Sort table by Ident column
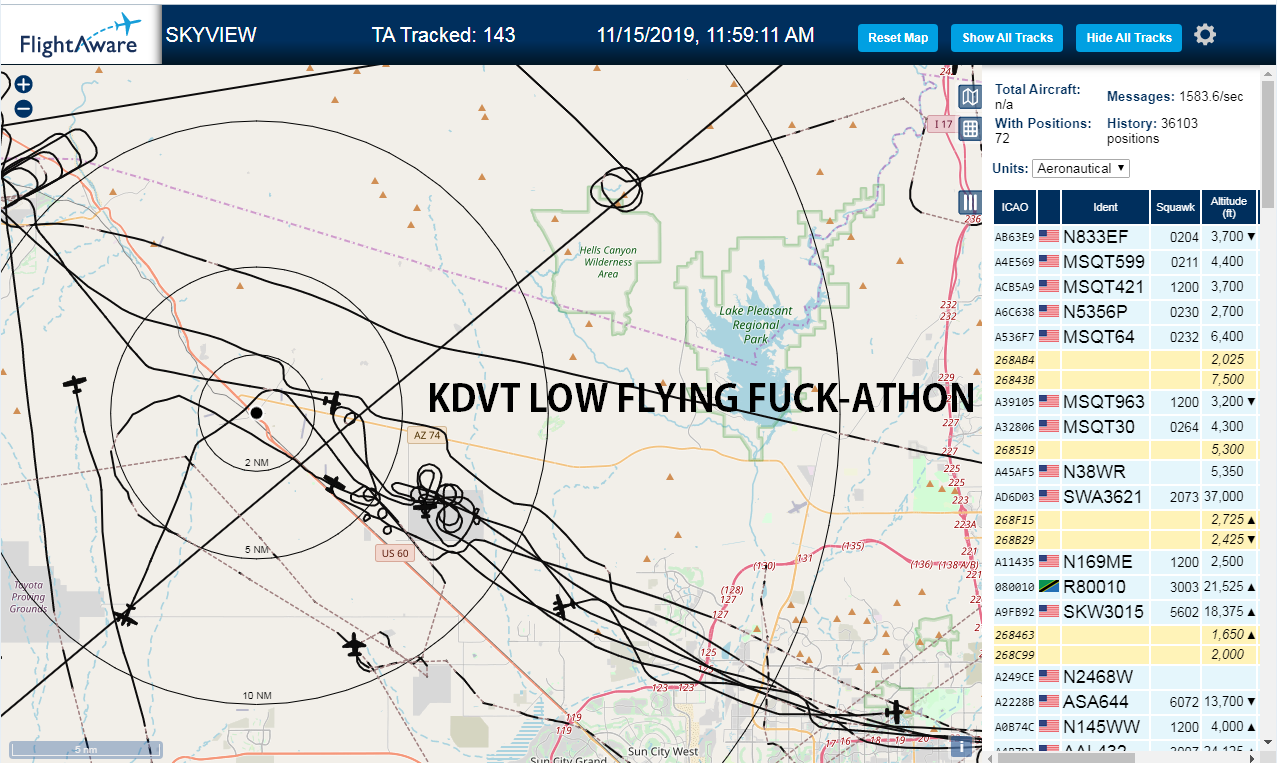Image resolution: width=1277 pixels, height=763 pixels. (1106, 207)
